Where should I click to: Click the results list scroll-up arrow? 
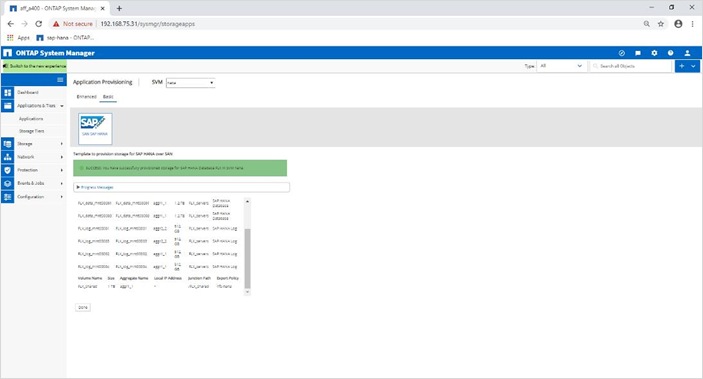tap(247, 201)
